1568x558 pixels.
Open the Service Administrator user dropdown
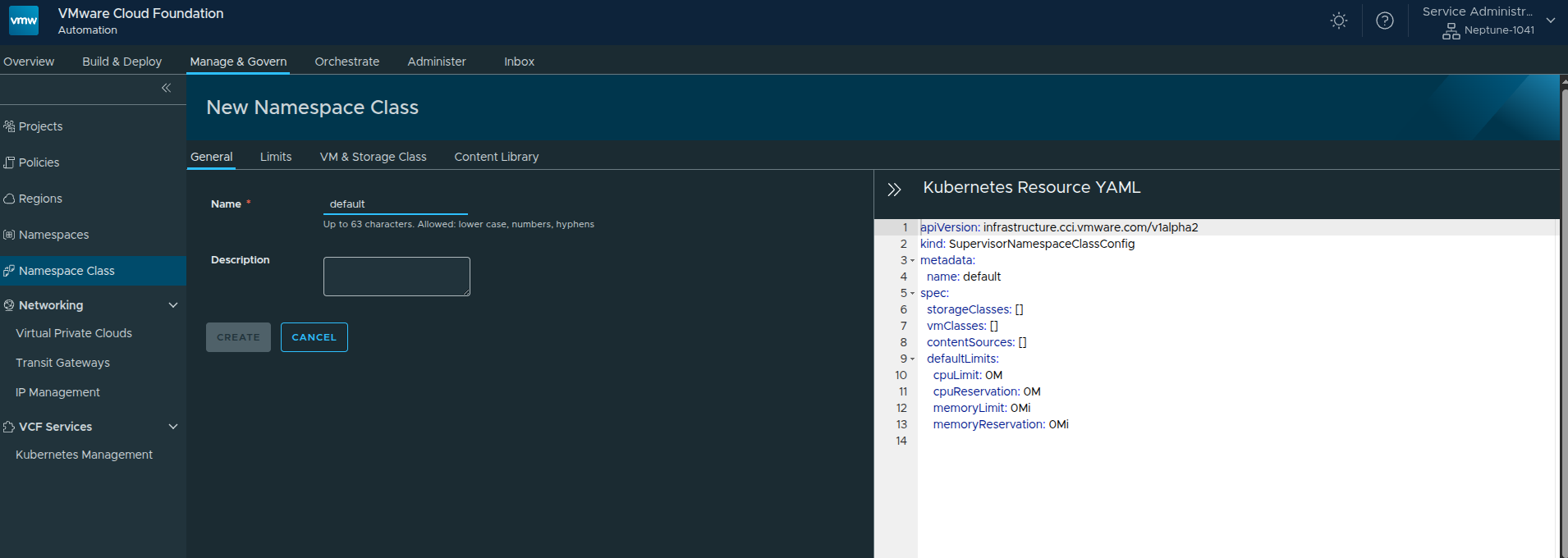pos(1550,21)
